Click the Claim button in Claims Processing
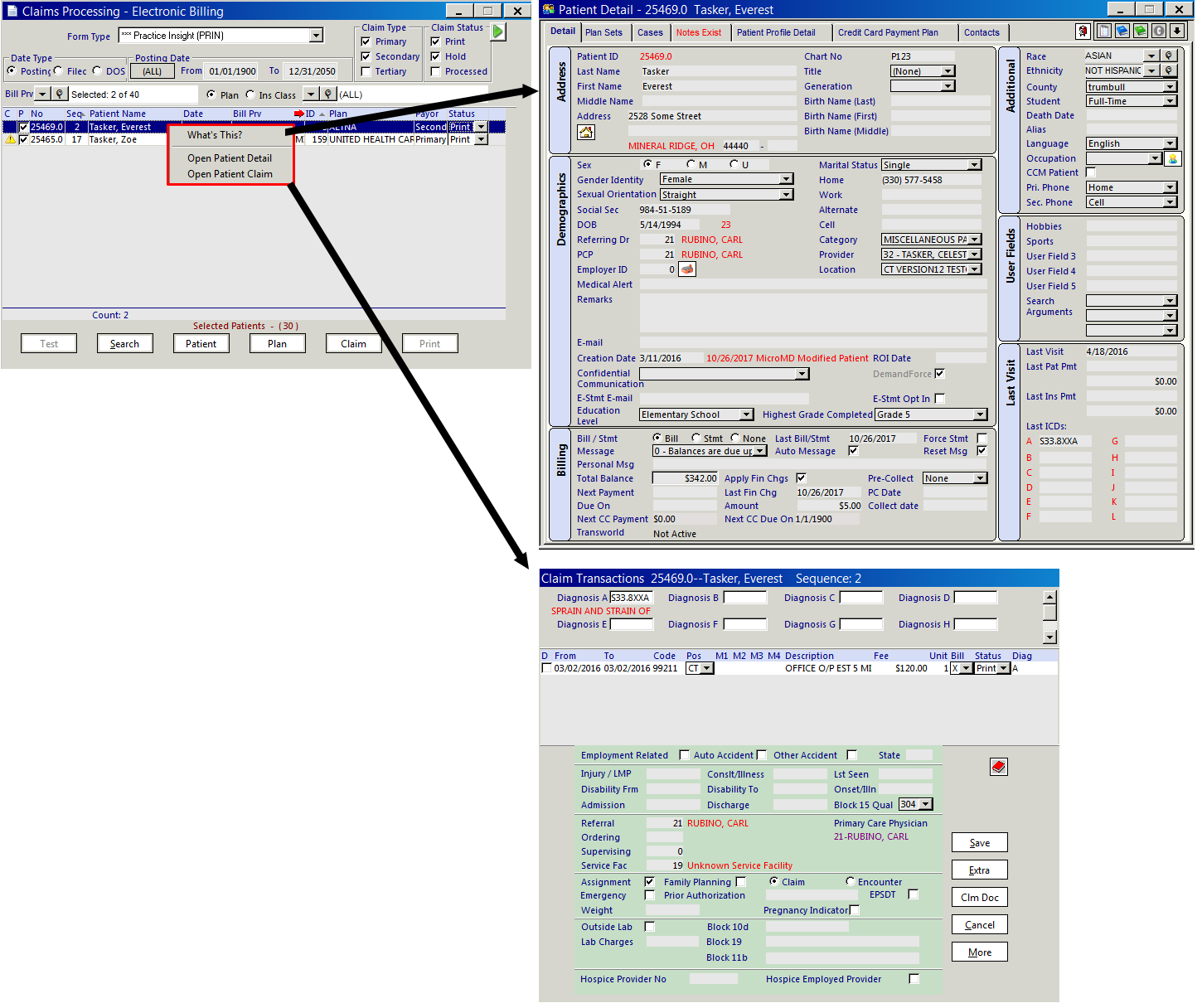 [x=353, y=343]
